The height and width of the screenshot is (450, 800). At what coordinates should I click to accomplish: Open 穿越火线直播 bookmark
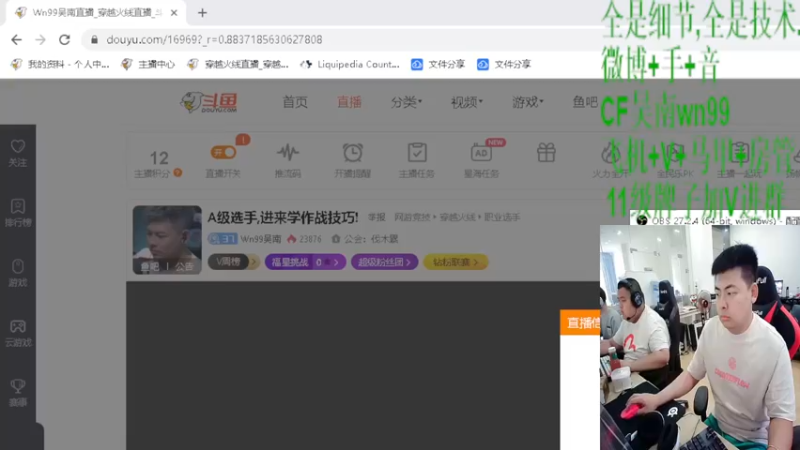click(238, 64)
